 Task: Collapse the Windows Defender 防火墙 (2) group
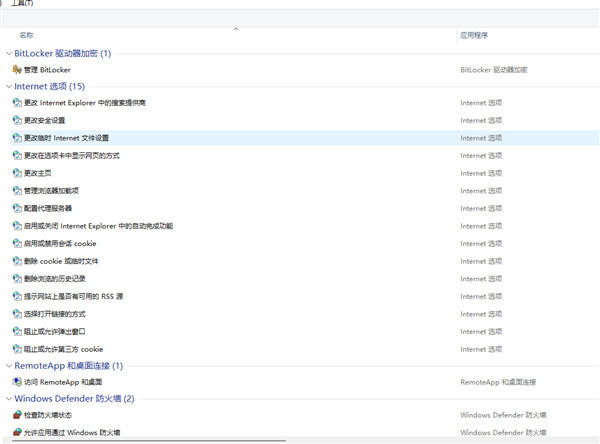[9, 399]
